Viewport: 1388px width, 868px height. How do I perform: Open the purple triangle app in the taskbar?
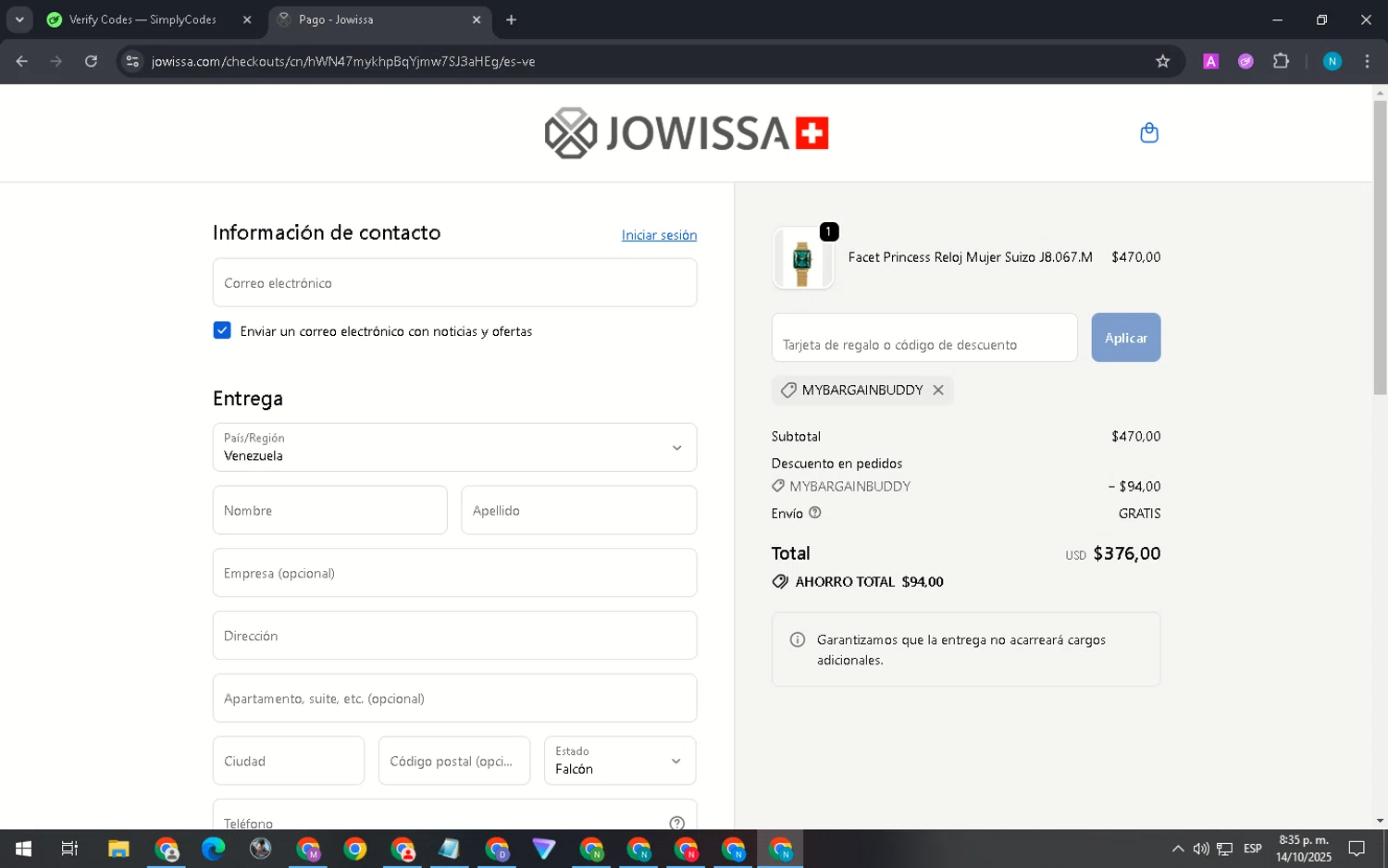point(544,849)
